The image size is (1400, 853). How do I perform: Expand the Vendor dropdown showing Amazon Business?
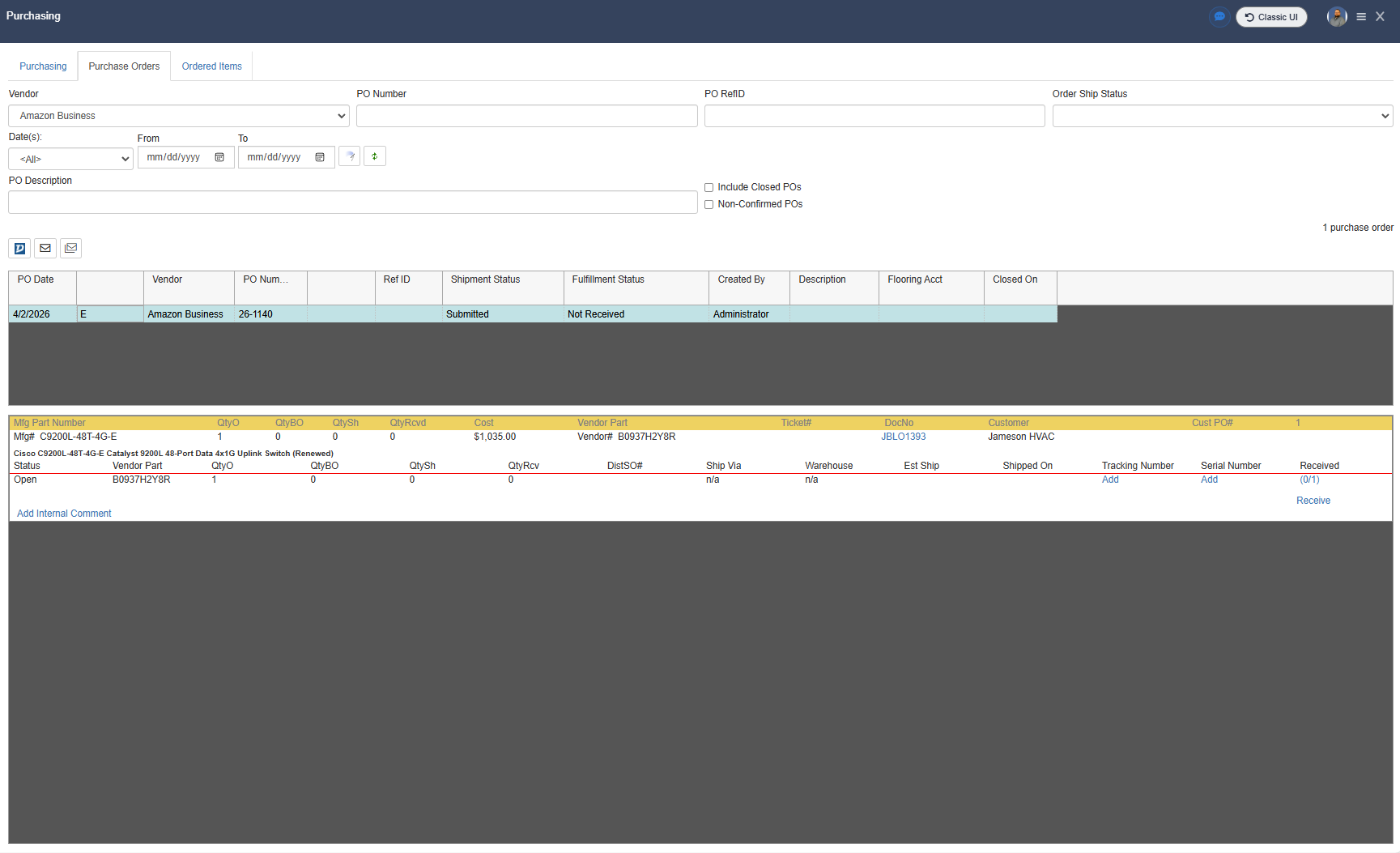click(x=178, y=116)
